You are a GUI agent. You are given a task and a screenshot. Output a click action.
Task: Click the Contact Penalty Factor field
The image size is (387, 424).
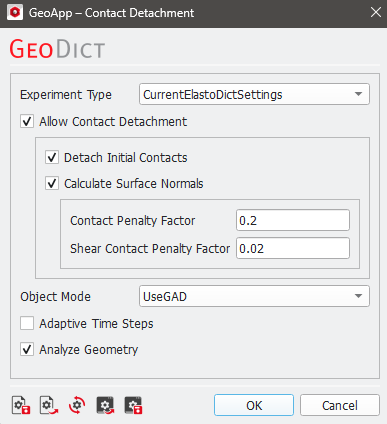[293, 220]
